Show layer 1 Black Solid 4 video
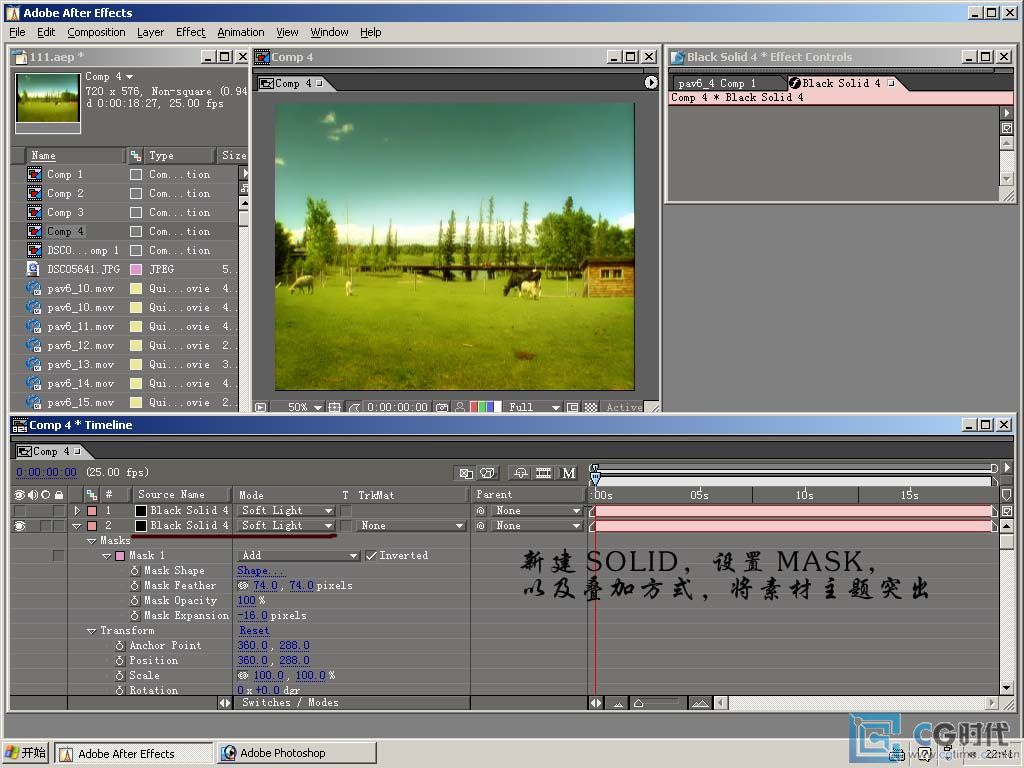The width and height of the screenshot is (1024, 768). tap(20, 511)
